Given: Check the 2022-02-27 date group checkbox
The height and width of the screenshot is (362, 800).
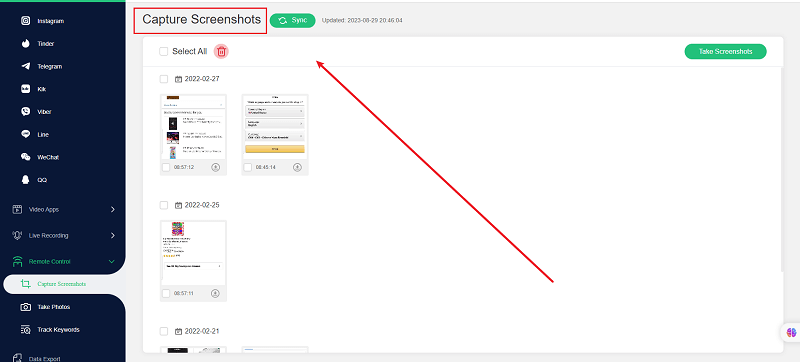Looking at the screenshot, I should coord(164,79).
